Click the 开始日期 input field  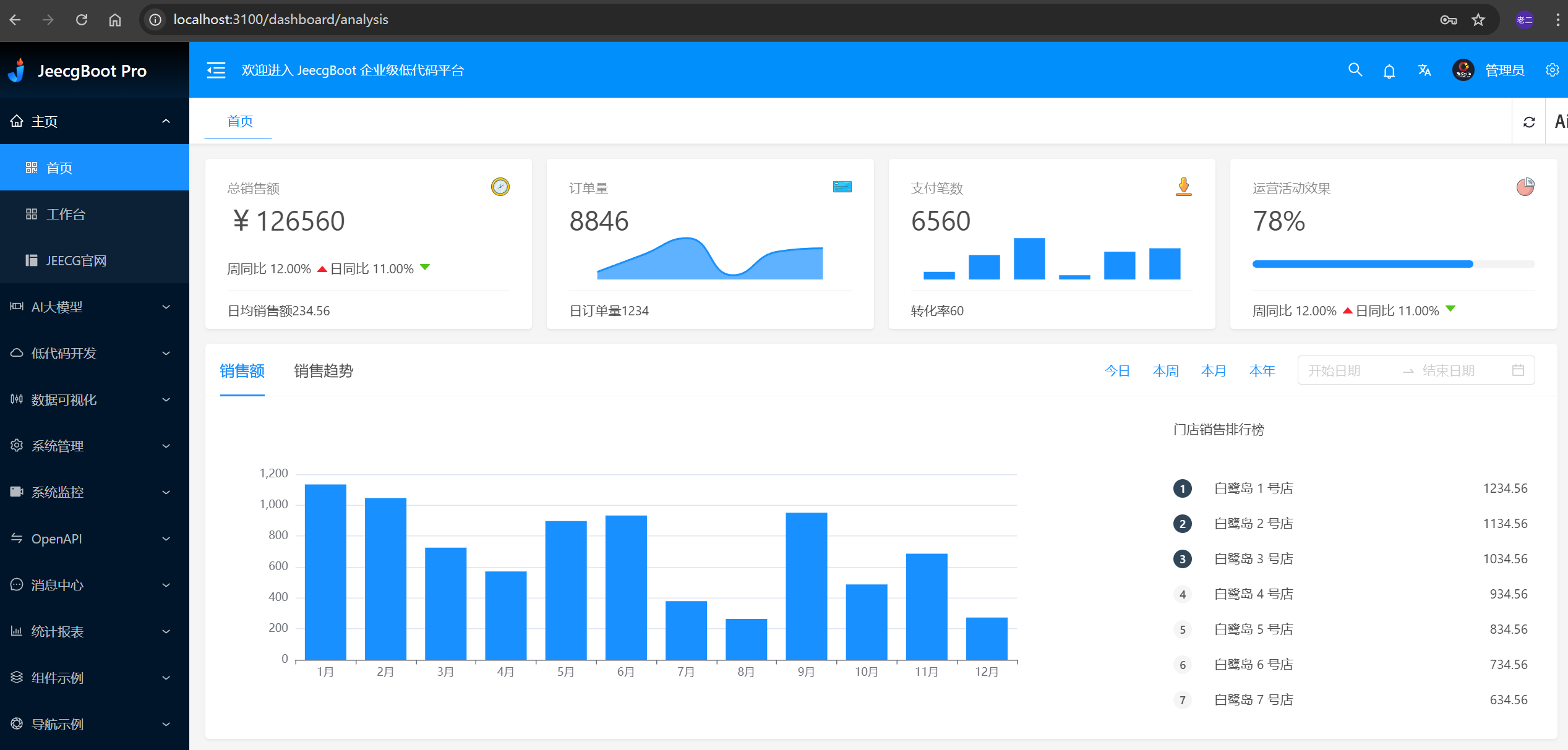pos(1348,370)
